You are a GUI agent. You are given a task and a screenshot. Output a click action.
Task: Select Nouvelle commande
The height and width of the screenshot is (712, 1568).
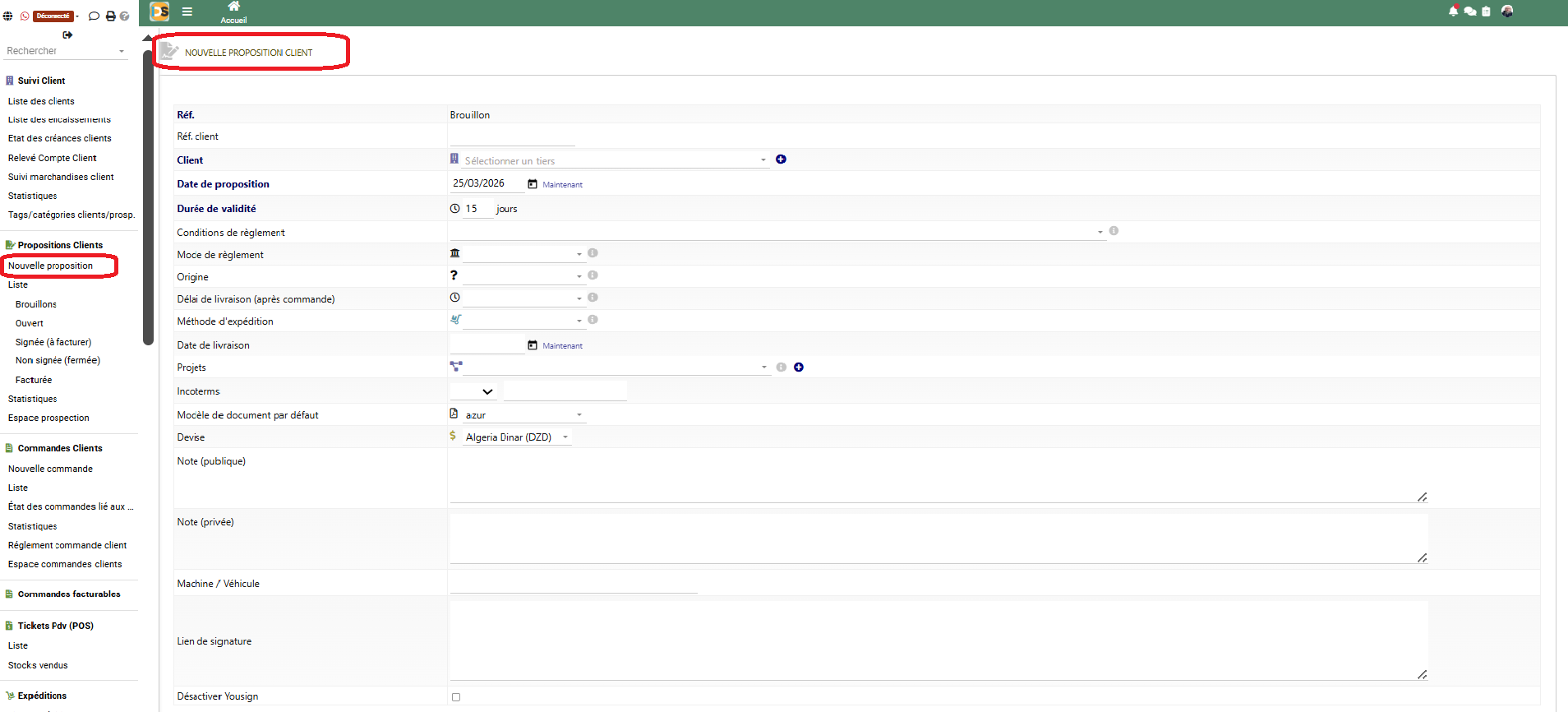[50, 469]
